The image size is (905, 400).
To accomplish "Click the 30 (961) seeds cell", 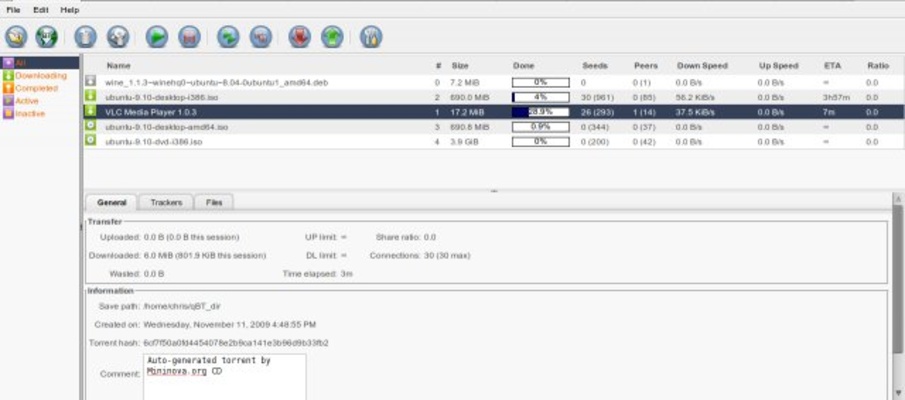I will 597,98.
